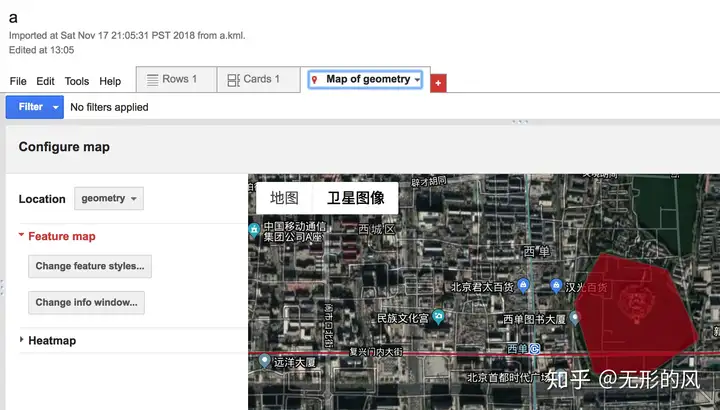Viewport: 720px width, 410px height.
Task: Click the "Edited at 13:05" text
Action: (x=41, y=50)
